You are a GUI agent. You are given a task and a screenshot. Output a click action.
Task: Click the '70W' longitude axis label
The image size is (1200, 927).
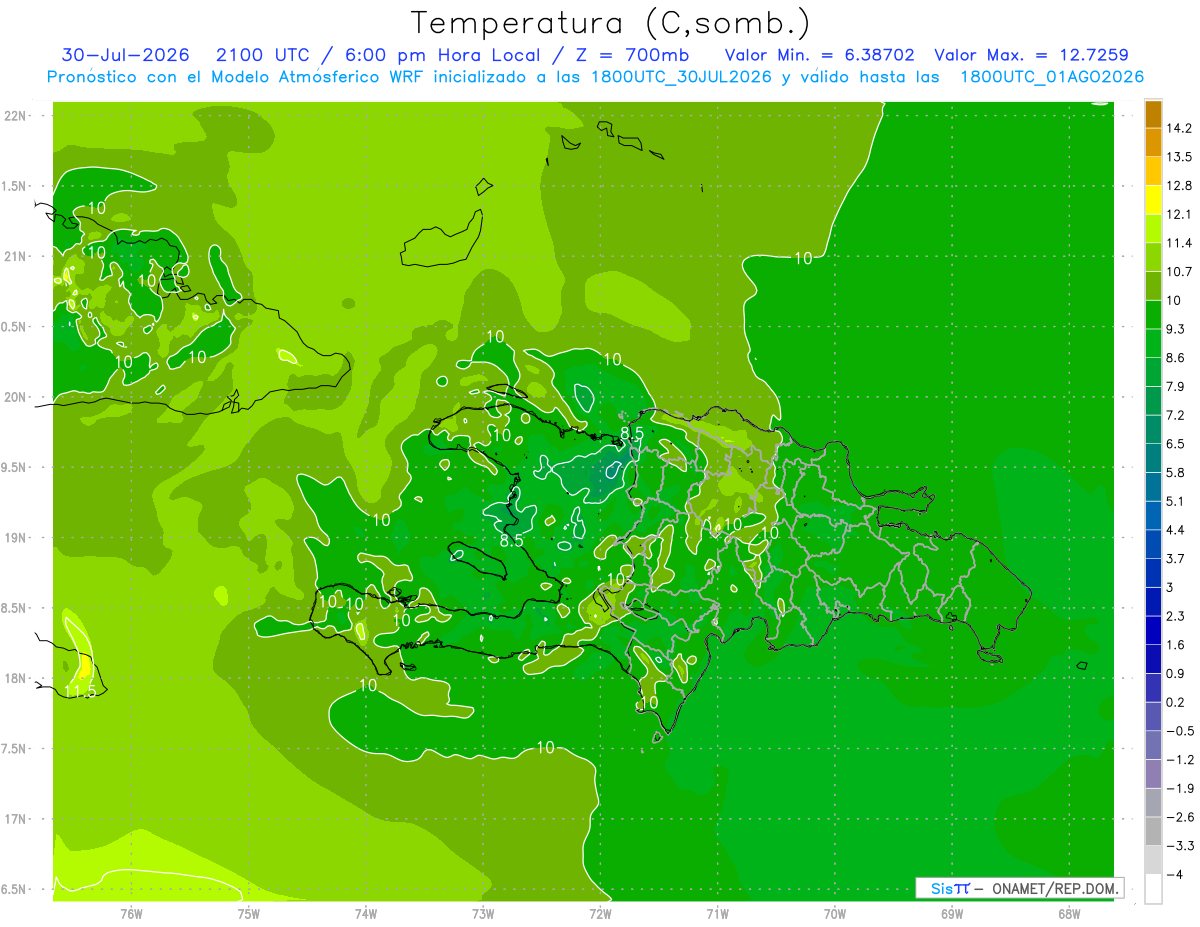[x=835, y=914]
